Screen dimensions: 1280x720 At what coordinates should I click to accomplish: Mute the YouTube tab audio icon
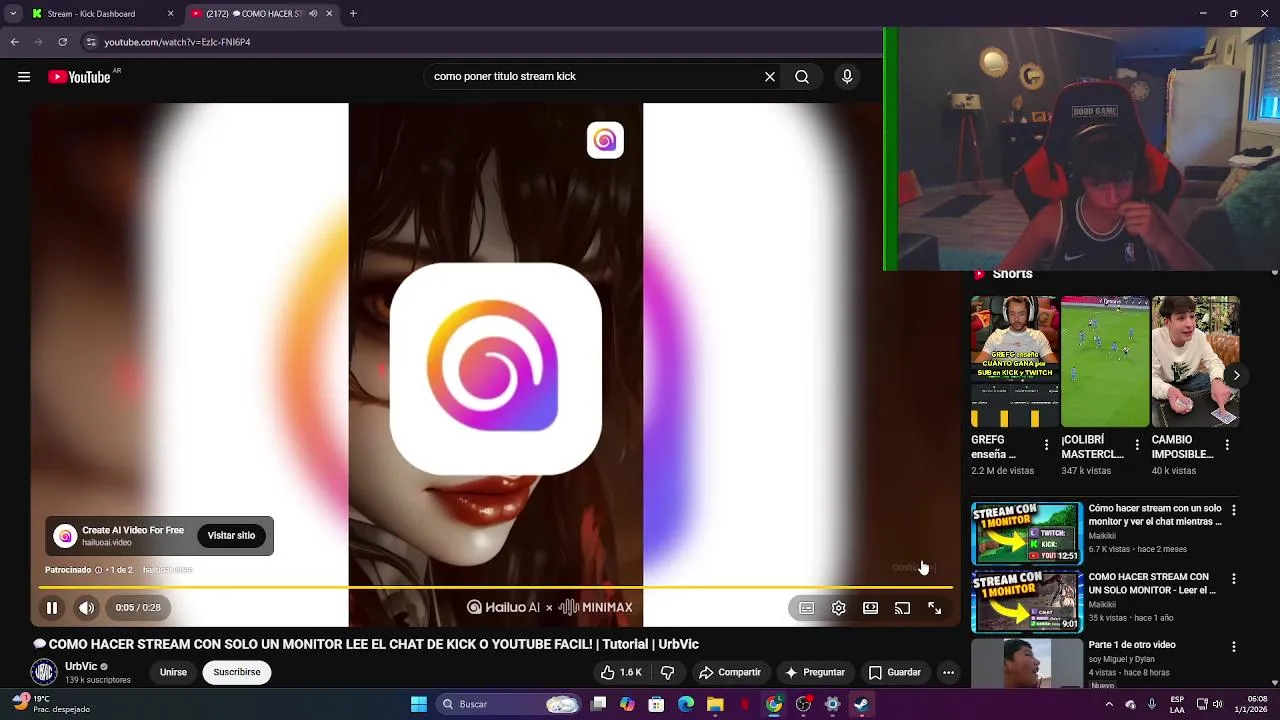pos(313,14)
